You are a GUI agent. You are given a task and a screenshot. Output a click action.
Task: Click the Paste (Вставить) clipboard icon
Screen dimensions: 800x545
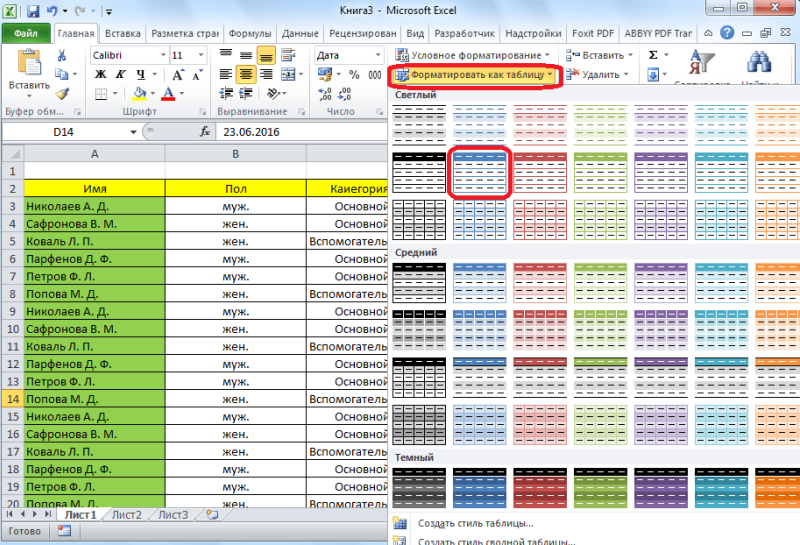pos(29,63)
